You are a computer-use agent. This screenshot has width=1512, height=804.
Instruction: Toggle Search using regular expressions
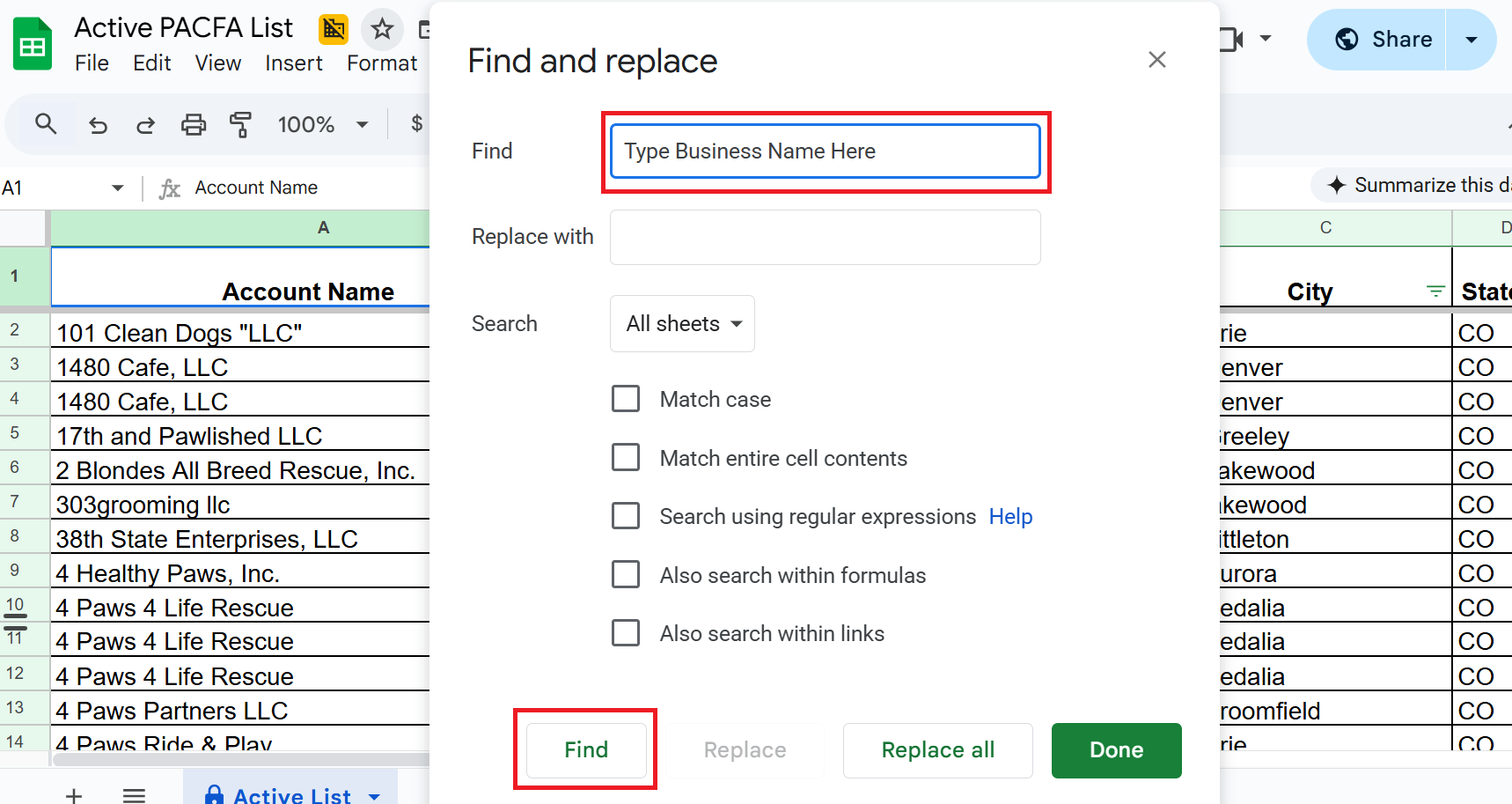(x=626, y=515)
